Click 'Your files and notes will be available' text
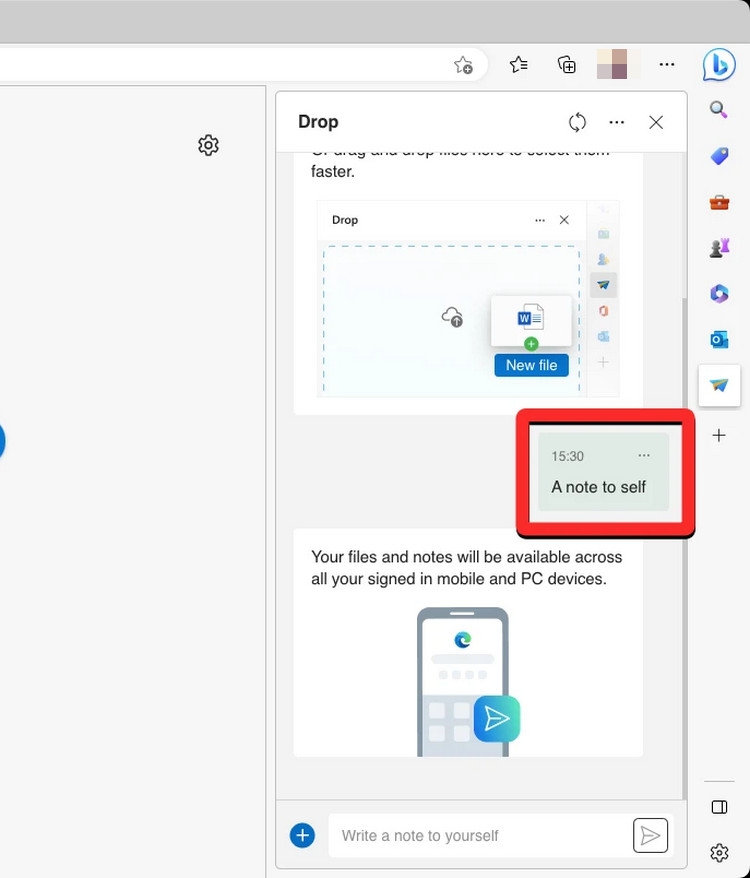Viewport: 750px width, 878px height. coord(467,568)
